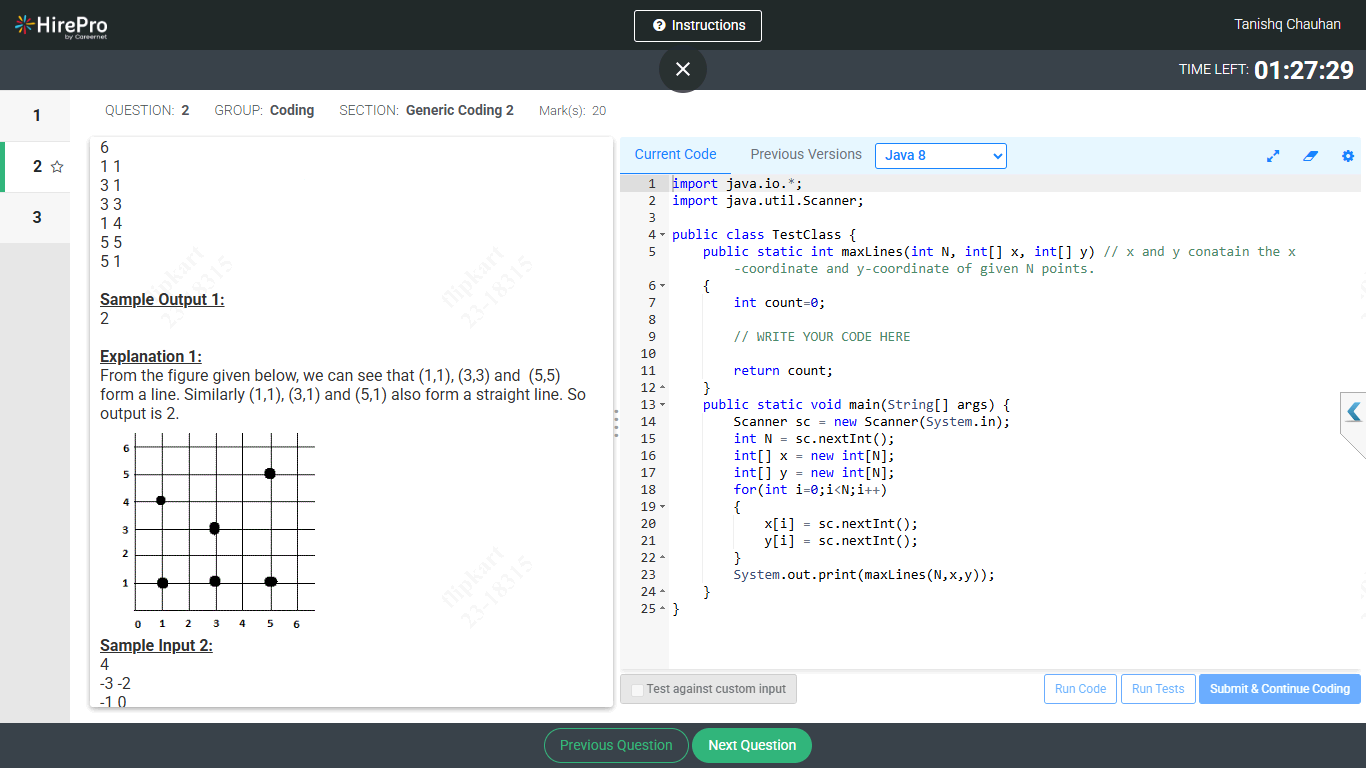The height and width of the screenshot is (768, 1366).
Task: Go to question 1 in sidebar
Action: click(37, 115)
